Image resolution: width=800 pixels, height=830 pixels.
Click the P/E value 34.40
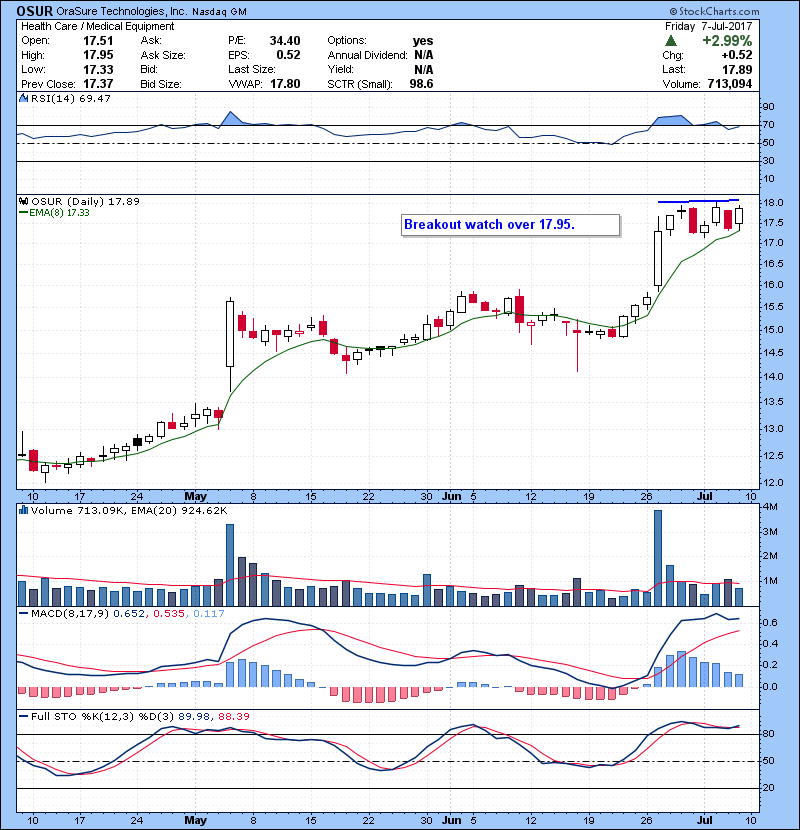click(x=285, y=41)
